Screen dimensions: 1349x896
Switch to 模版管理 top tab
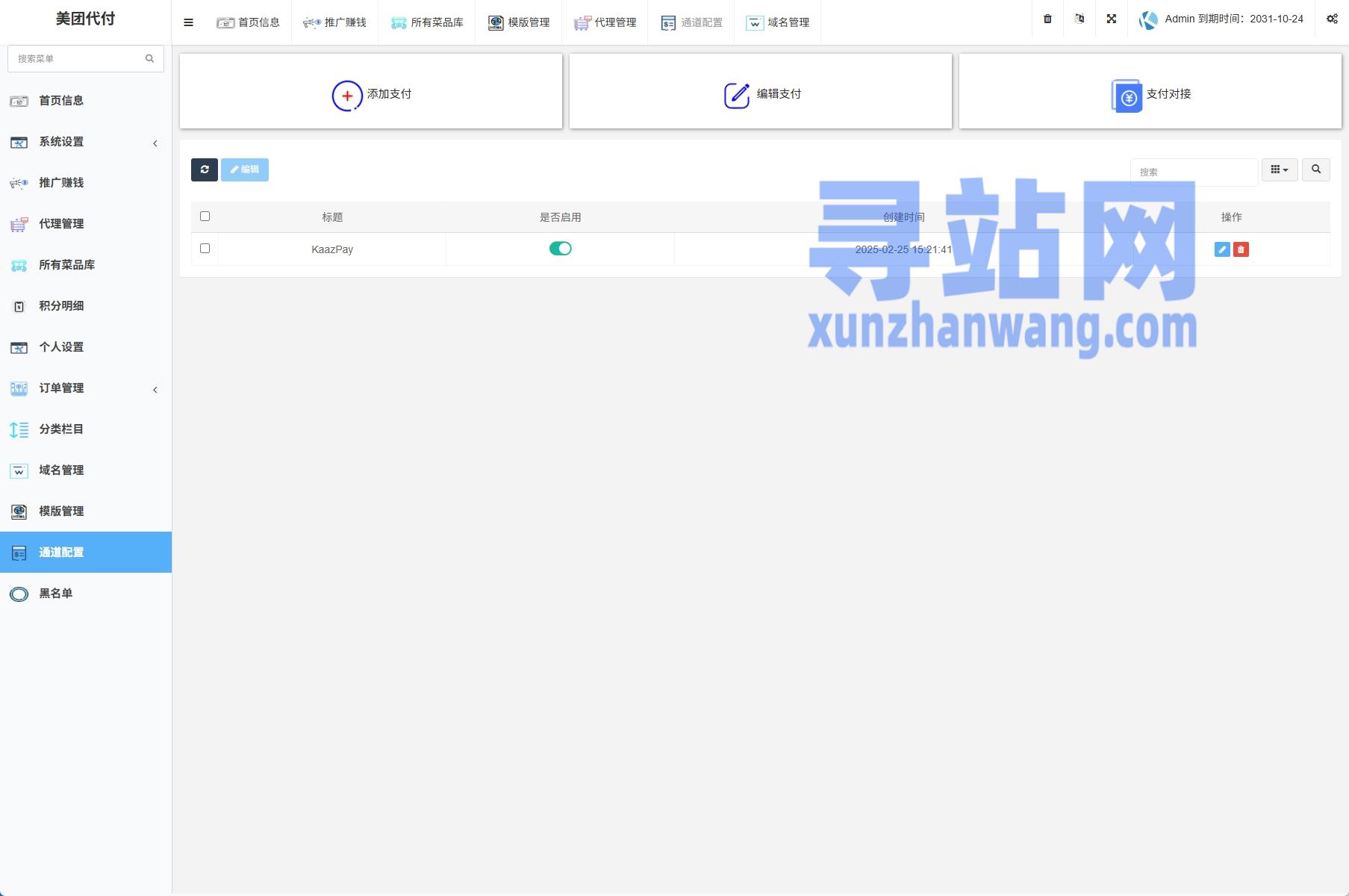(x=518, y=22)
